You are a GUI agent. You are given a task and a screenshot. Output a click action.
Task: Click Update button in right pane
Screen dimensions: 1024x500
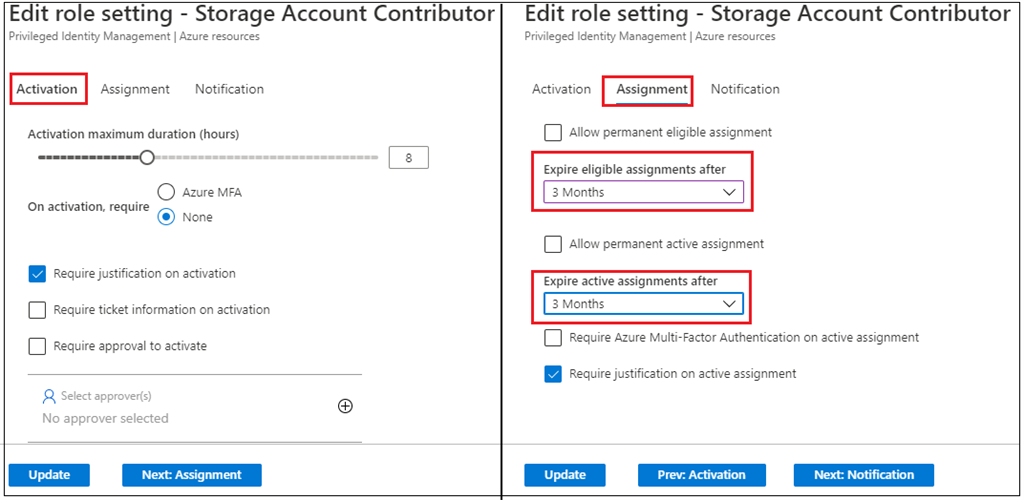pos(565,475)
